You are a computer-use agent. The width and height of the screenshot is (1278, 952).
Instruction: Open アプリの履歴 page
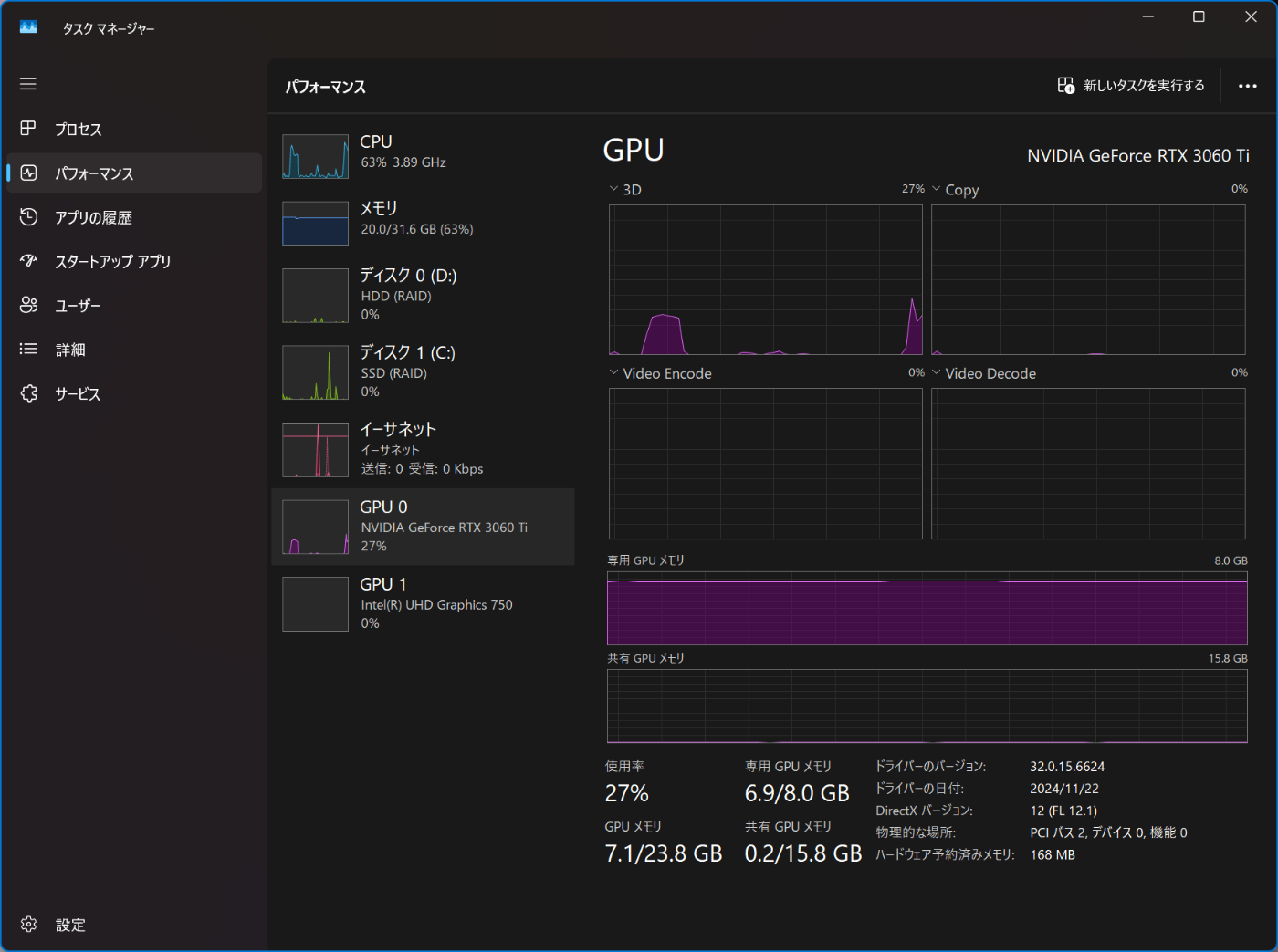pyautogui.click(x=134, y=217)
